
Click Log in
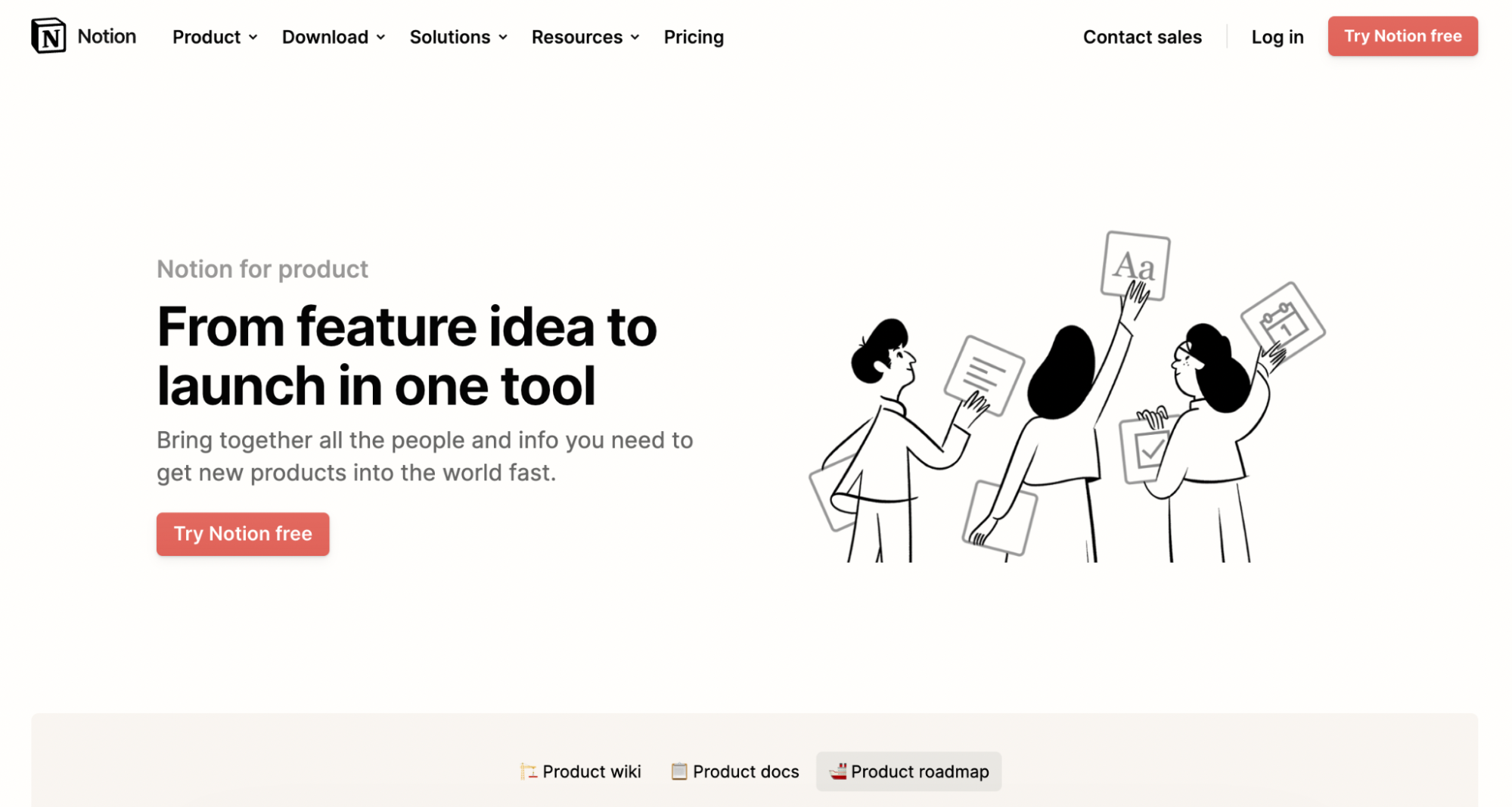click(1277, 37)
